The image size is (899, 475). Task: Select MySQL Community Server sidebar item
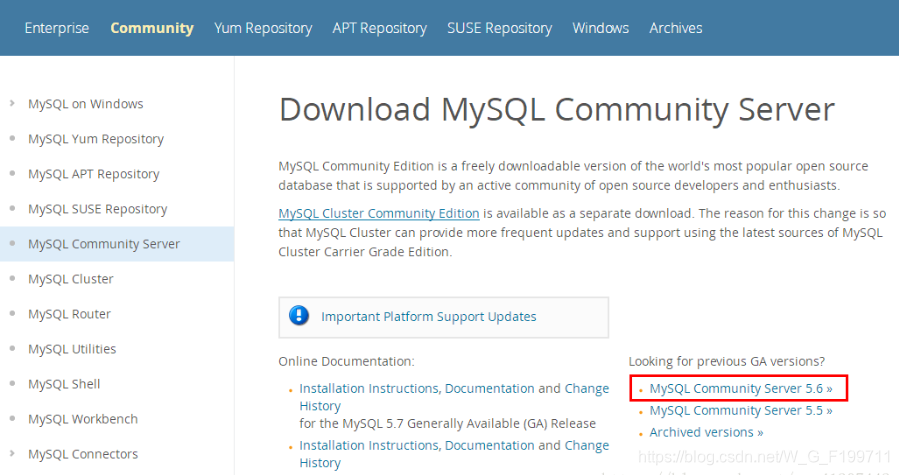117,244
